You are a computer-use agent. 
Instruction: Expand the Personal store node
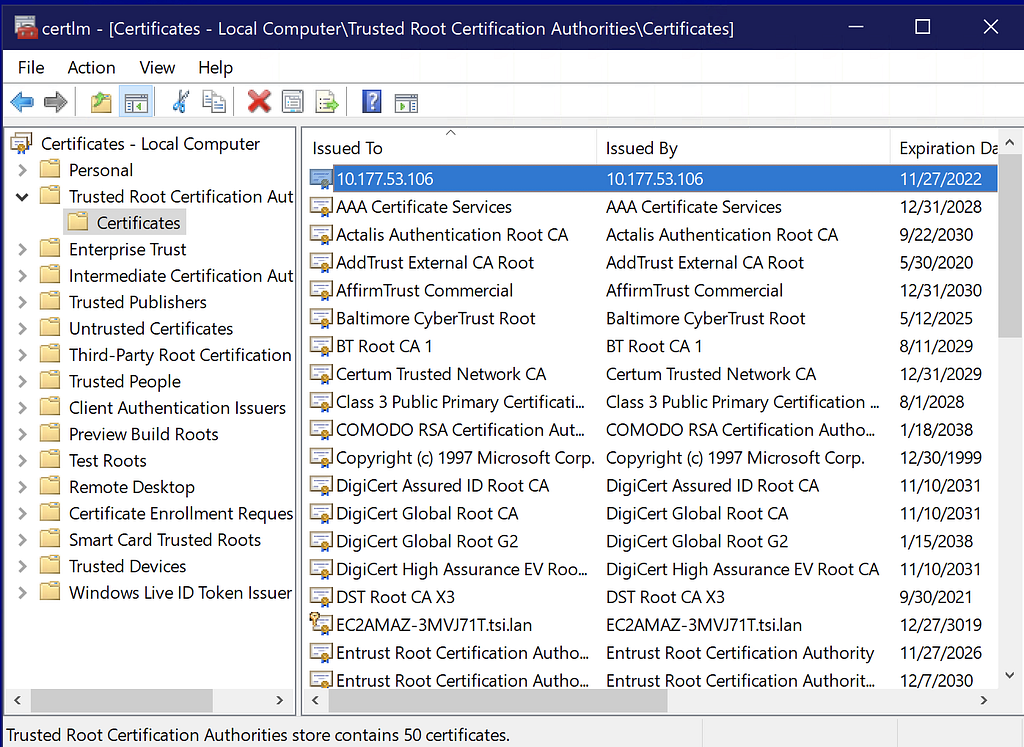[x=22, y=170]
